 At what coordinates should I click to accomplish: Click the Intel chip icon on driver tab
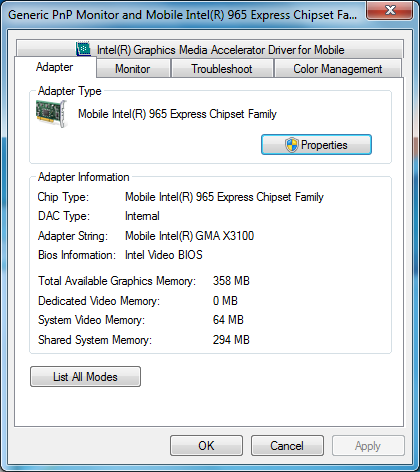pyautogui.click(x=83, y=49)
